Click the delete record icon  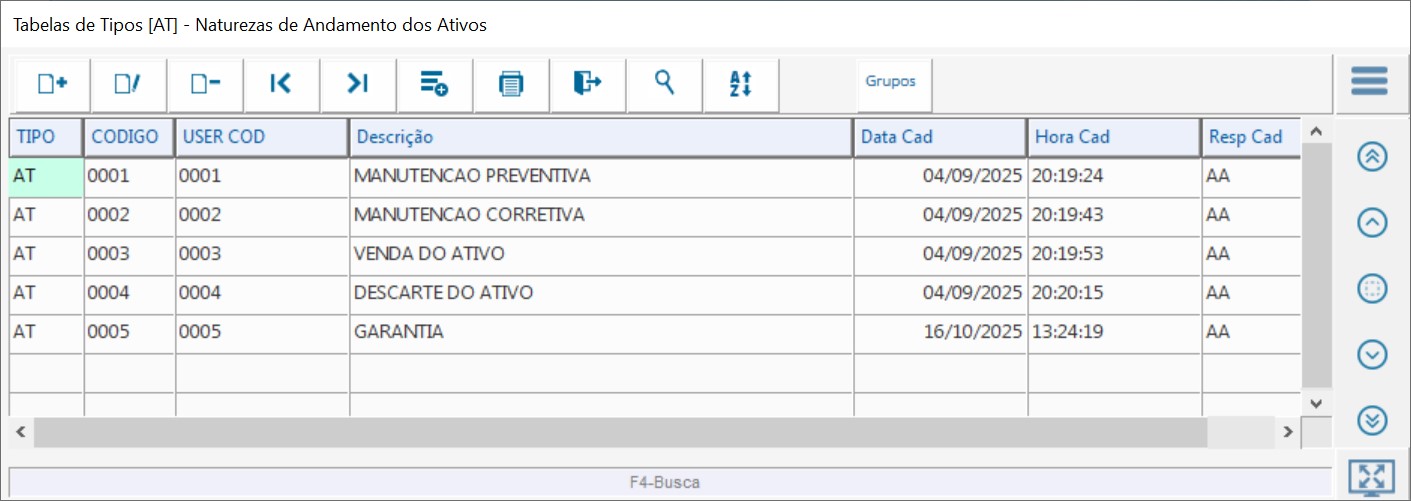click(x=205, y=84)
